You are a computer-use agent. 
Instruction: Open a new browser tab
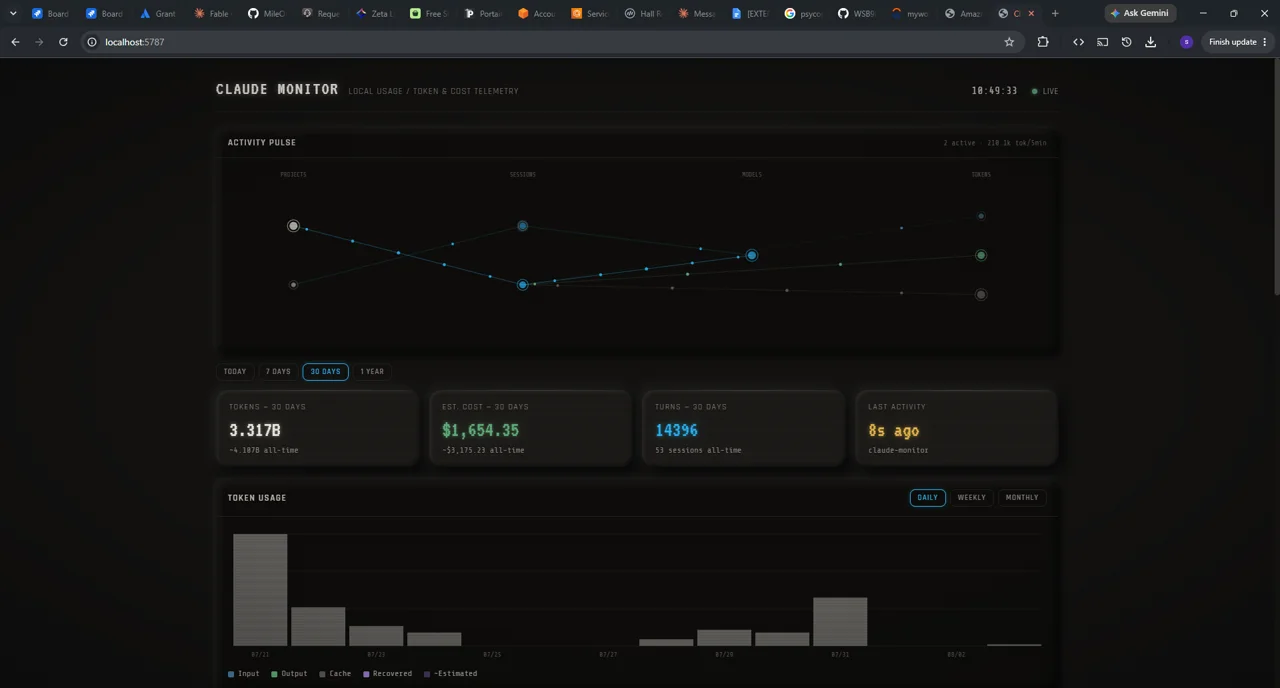click(1055, 14)
